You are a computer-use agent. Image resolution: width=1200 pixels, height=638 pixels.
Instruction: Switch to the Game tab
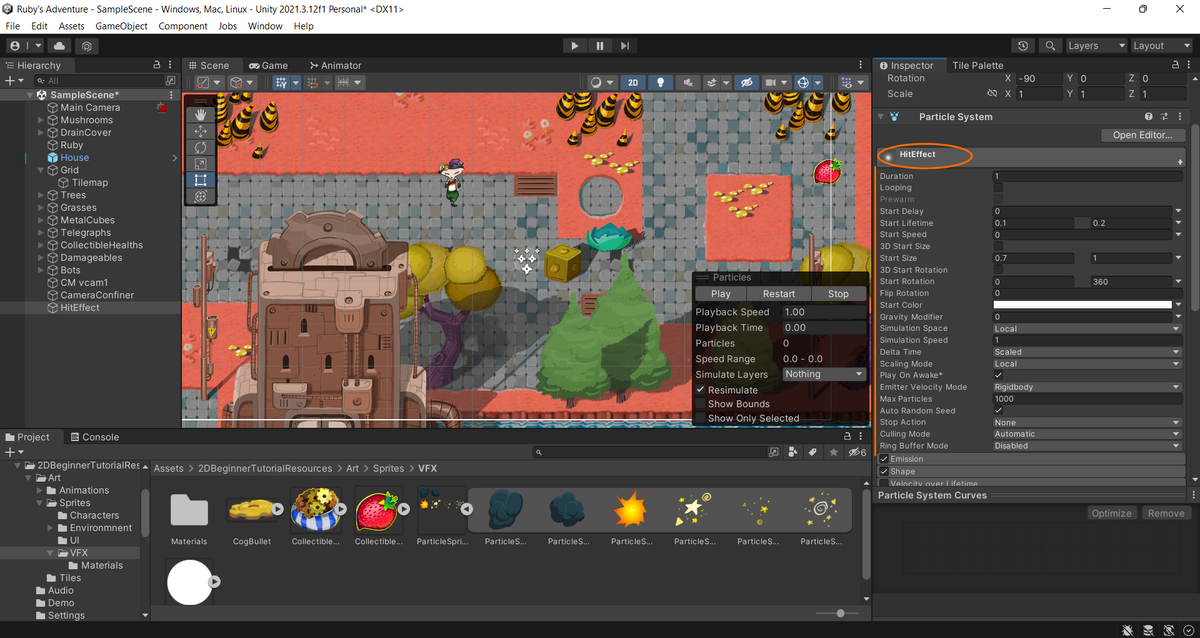pos(268,65)
